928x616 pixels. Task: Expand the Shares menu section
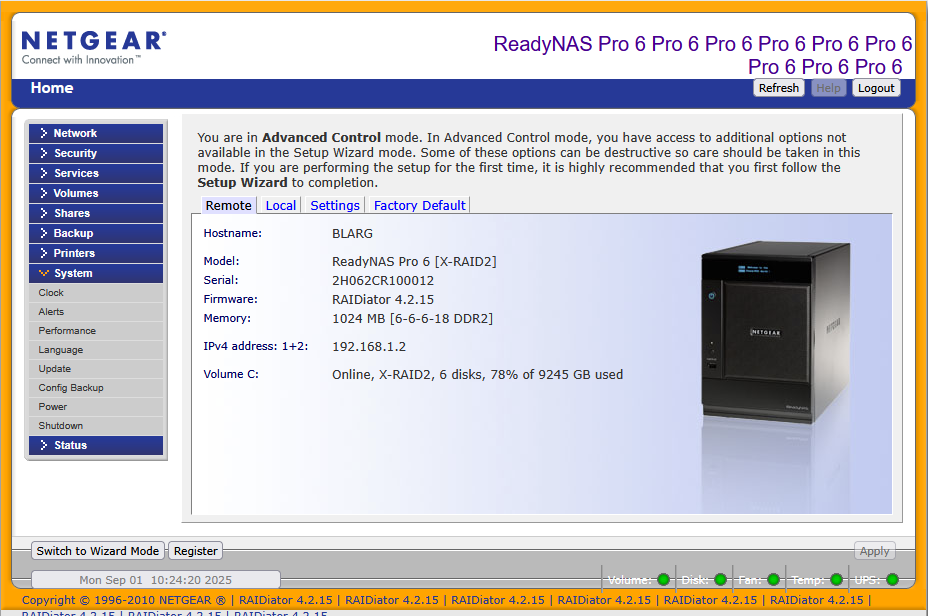pos(96,213)
